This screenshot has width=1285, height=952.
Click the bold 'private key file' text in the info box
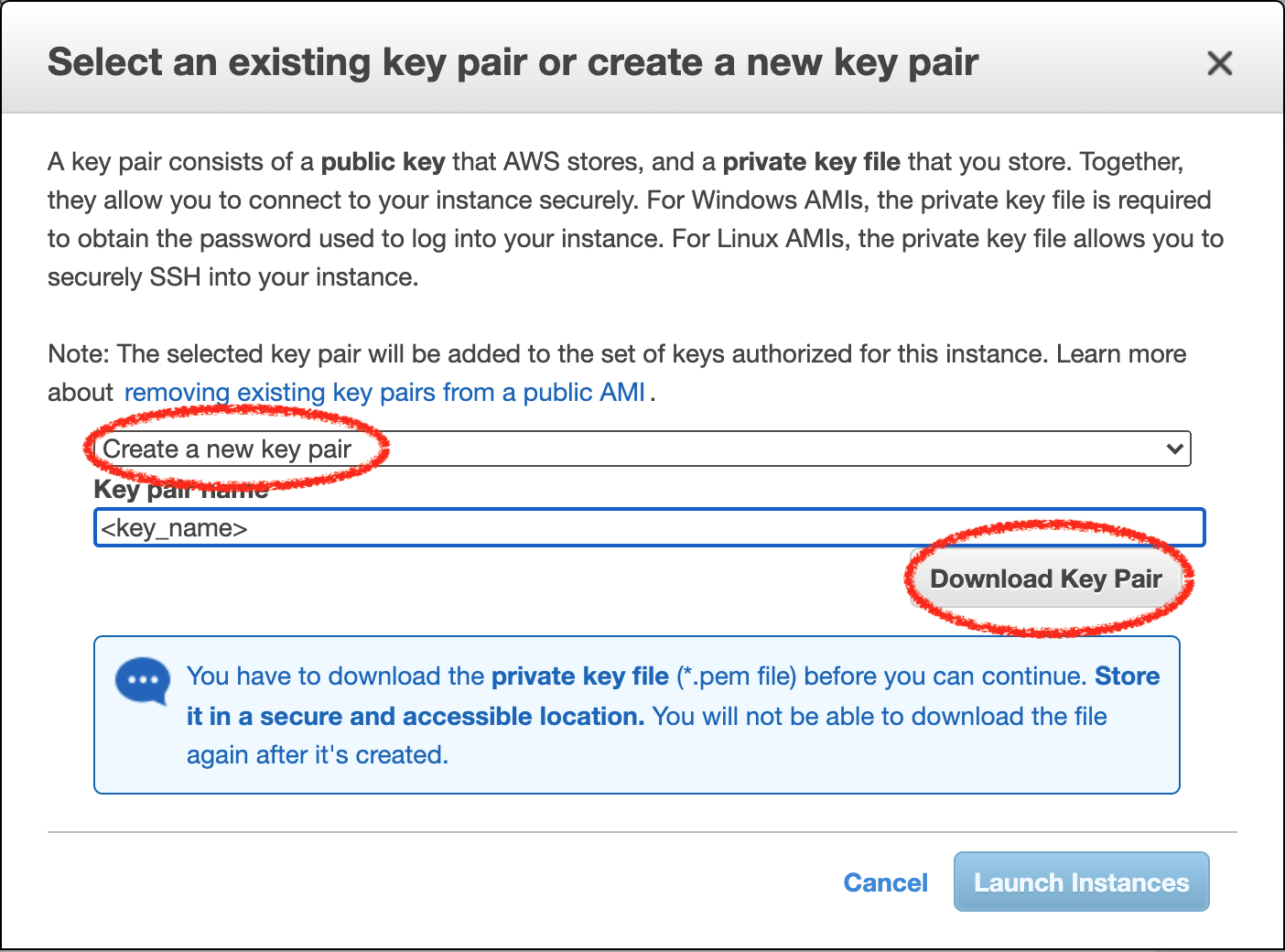pos(580,676)
